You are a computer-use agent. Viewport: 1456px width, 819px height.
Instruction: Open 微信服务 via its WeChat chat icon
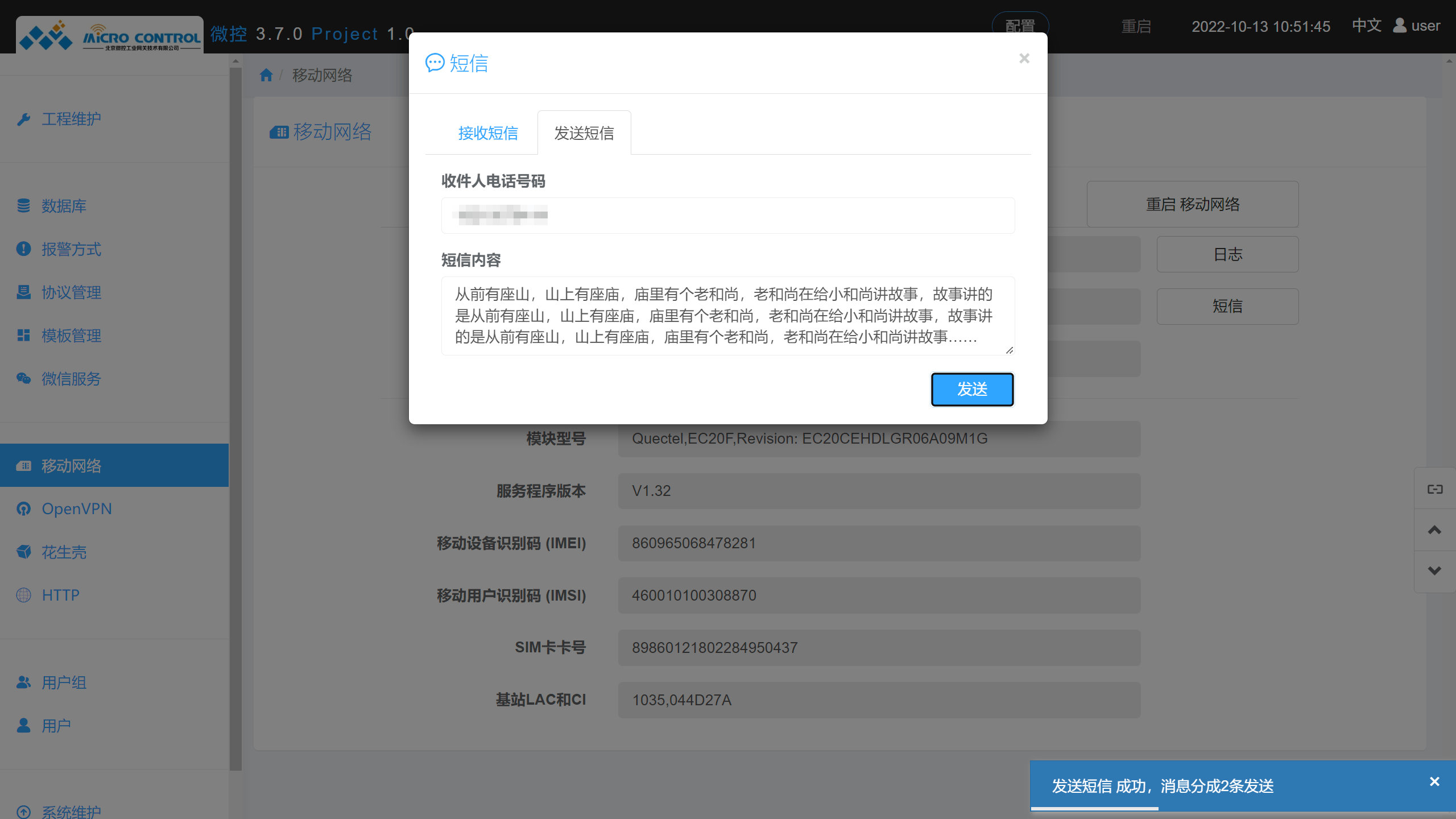click(x=24, y=379)
